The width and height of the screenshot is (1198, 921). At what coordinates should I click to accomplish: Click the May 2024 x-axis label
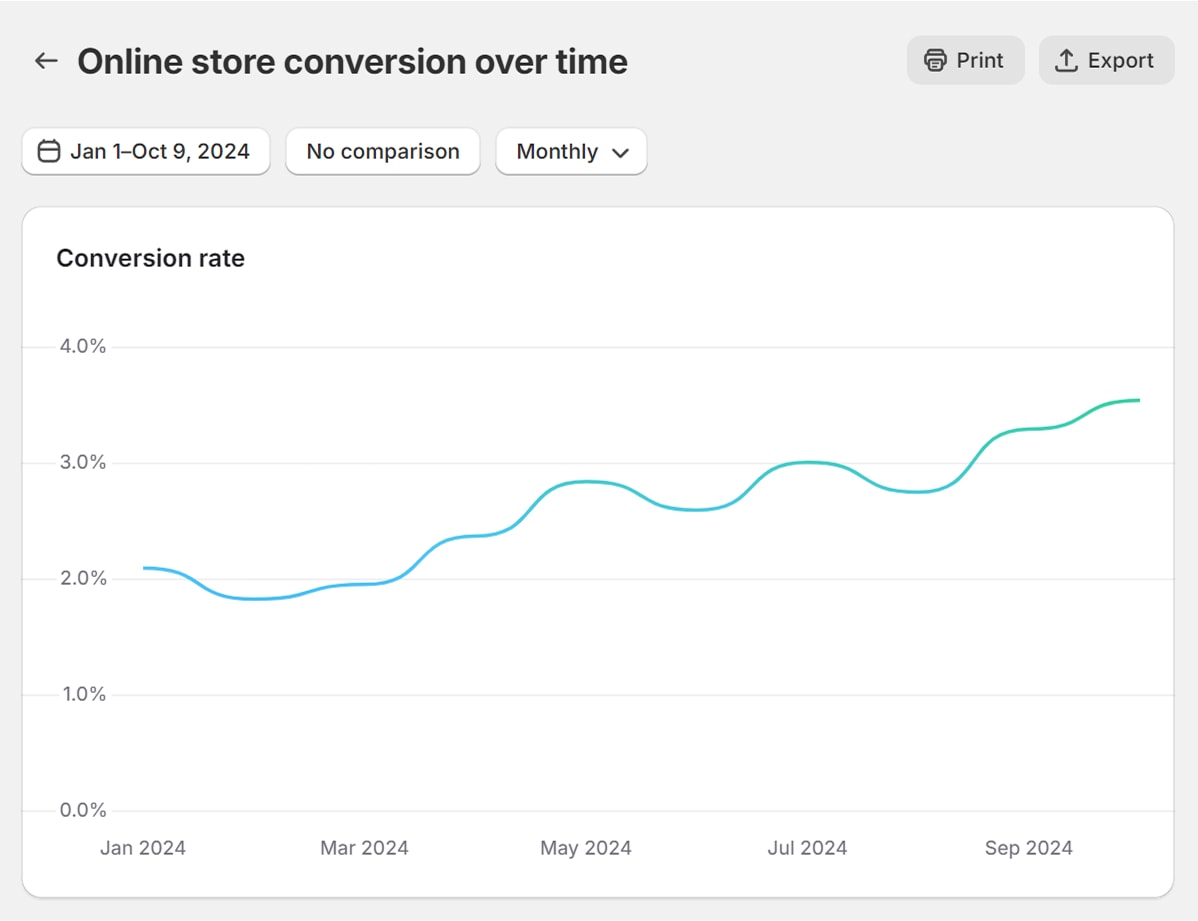(x=586, y=848)
